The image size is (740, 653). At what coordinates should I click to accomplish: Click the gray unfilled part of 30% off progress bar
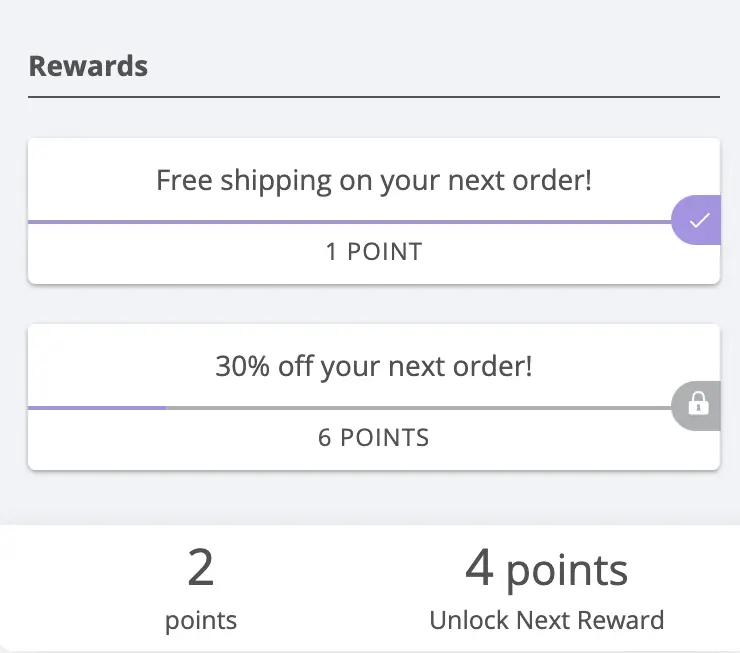click(x=420, y=408)
